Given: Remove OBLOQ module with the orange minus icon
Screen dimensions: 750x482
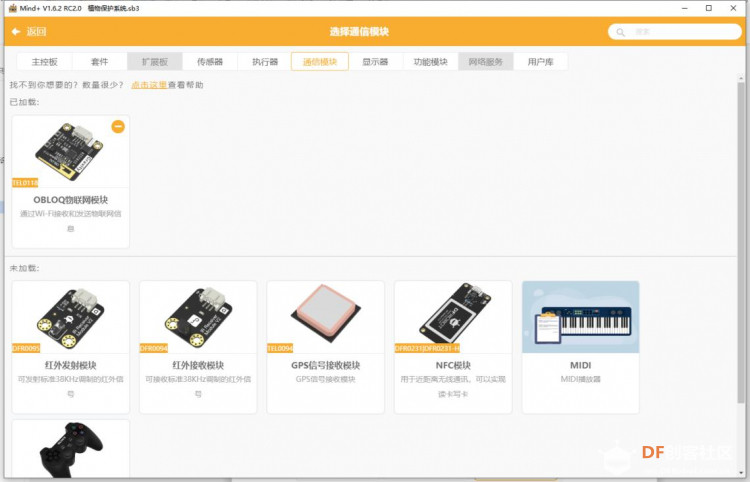Looking at the screenshot, I should pyautogui.click(x=118, y=126).
